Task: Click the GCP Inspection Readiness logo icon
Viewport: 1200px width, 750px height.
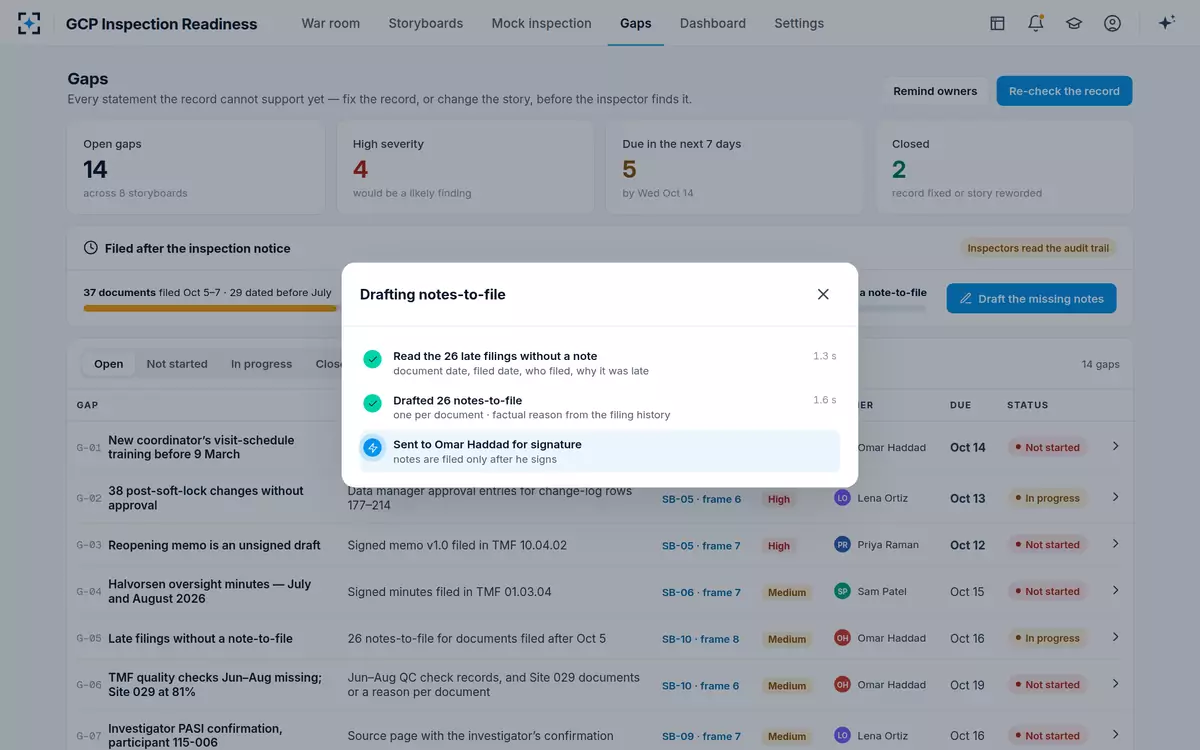Action: 30,23
